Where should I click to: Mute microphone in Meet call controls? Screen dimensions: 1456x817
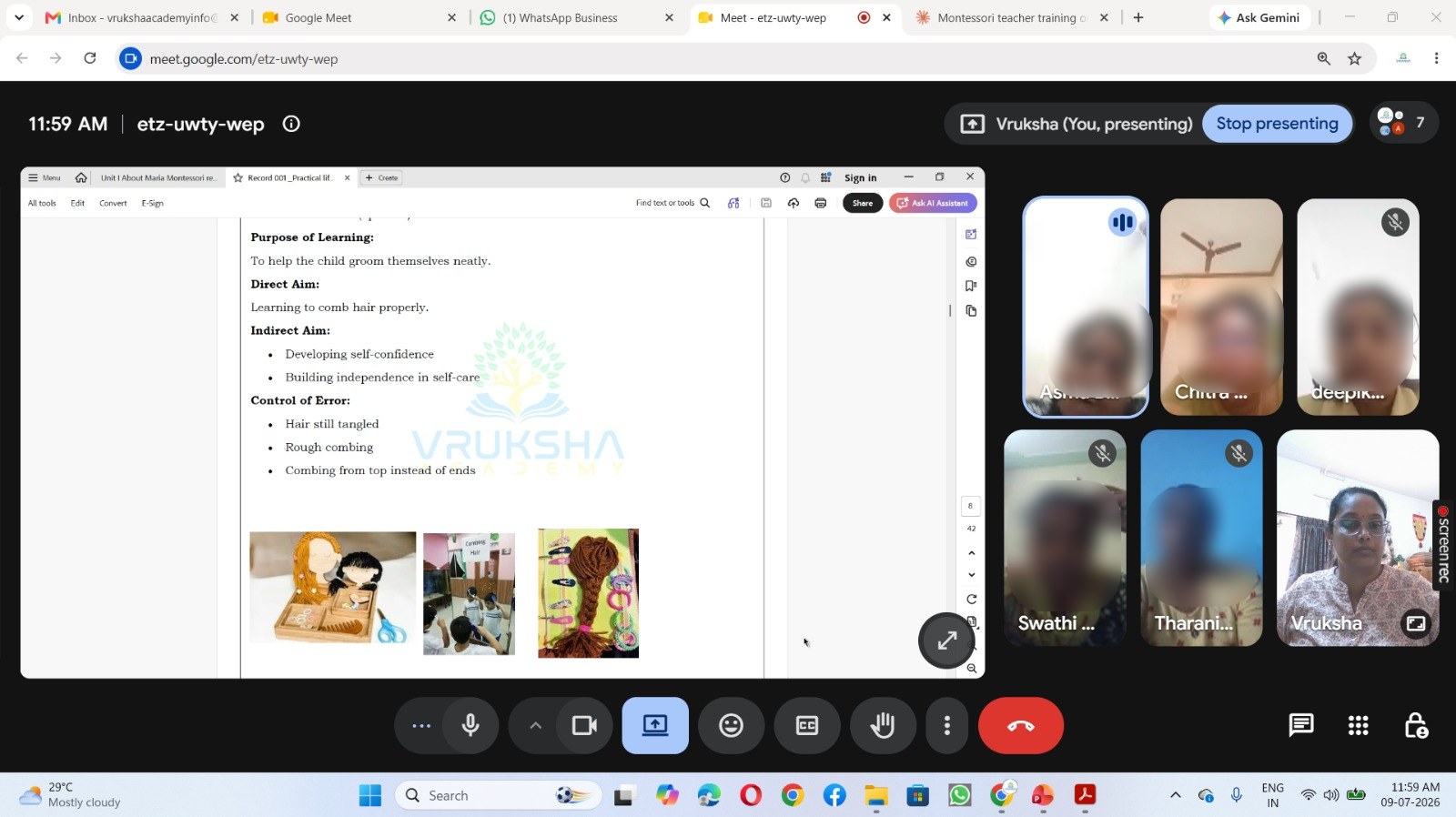pos(470,725)
